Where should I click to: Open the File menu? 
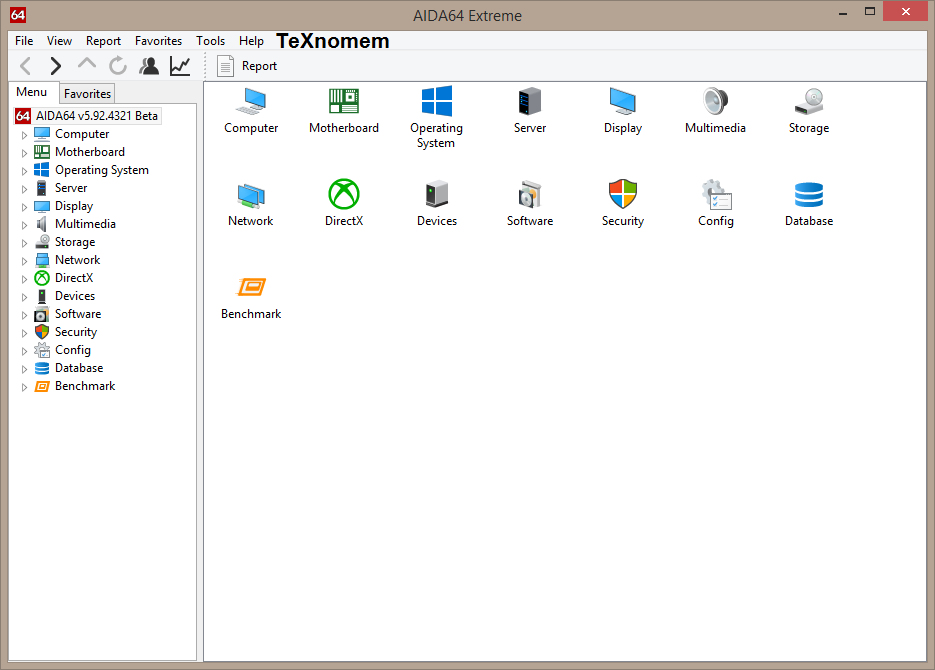[x=24, y=41]
